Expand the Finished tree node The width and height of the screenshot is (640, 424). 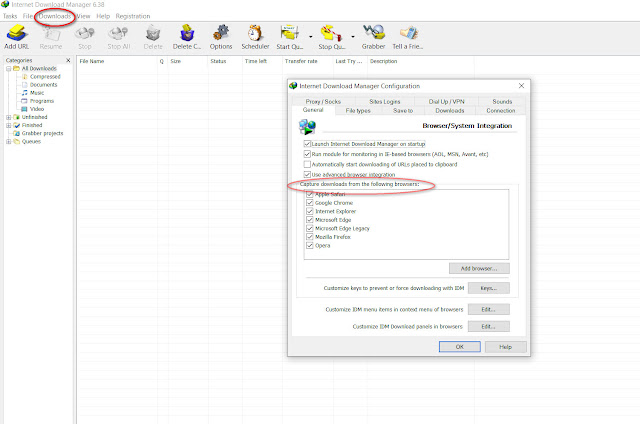click(x=9, y=125)
